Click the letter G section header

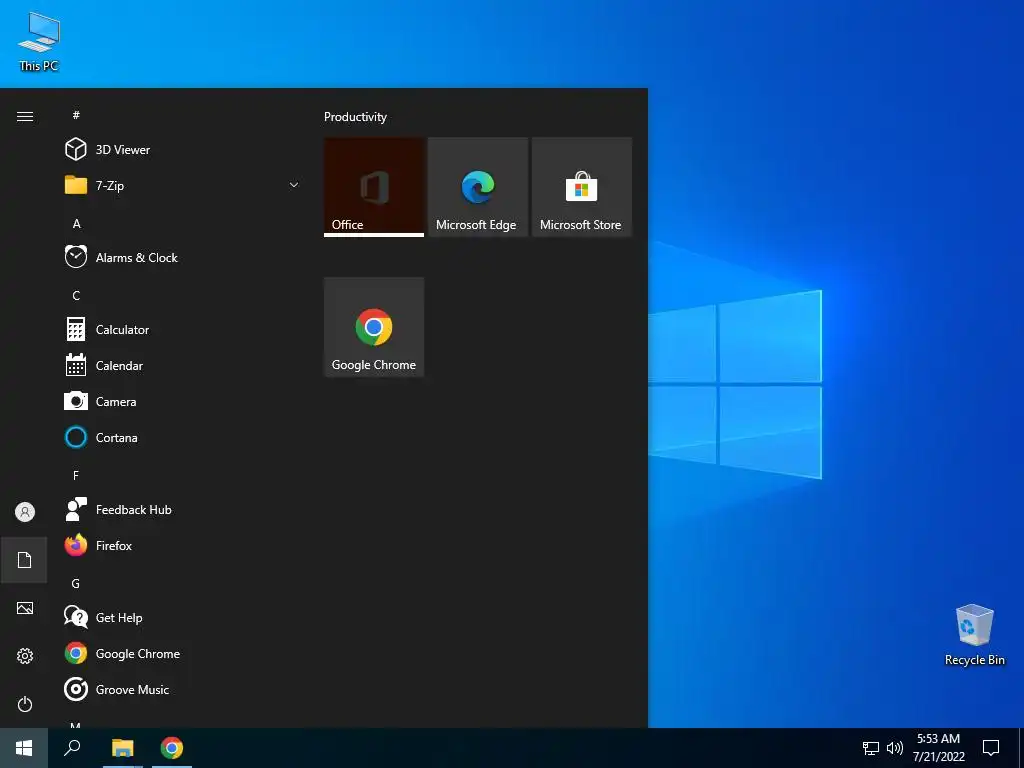tap(76, 583)
